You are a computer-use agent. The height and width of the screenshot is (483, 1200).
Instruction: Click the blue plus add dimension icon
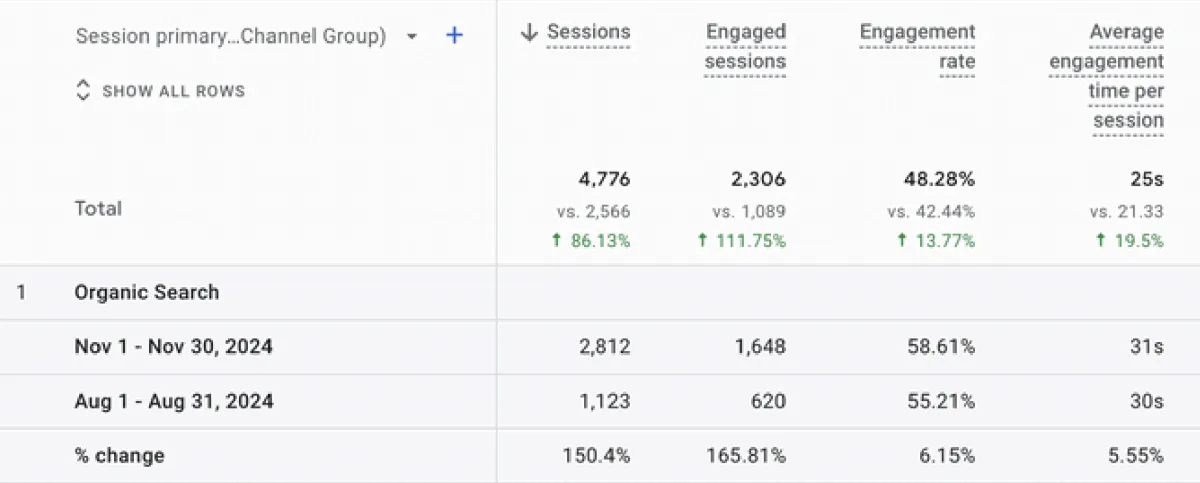click(x=454, y=36)
